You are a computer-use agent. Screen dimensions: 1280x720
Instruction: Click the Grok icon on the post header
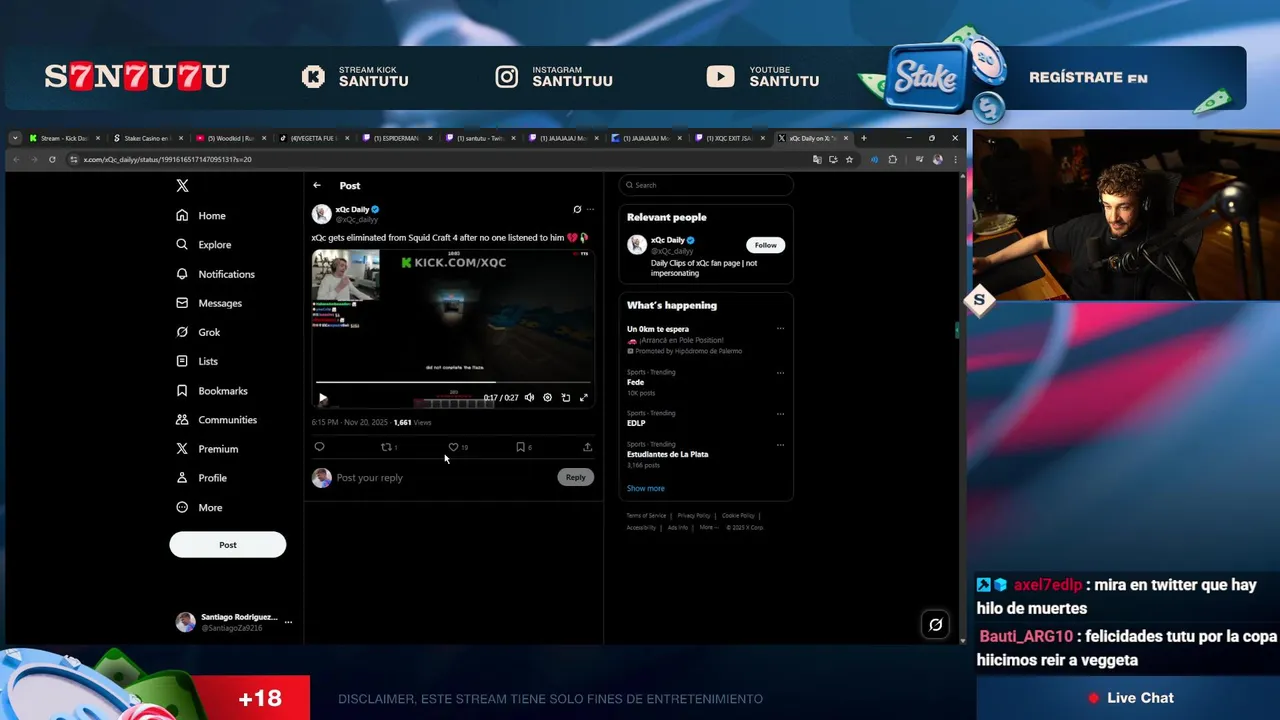pyautogui.click(x=577, y=210)
